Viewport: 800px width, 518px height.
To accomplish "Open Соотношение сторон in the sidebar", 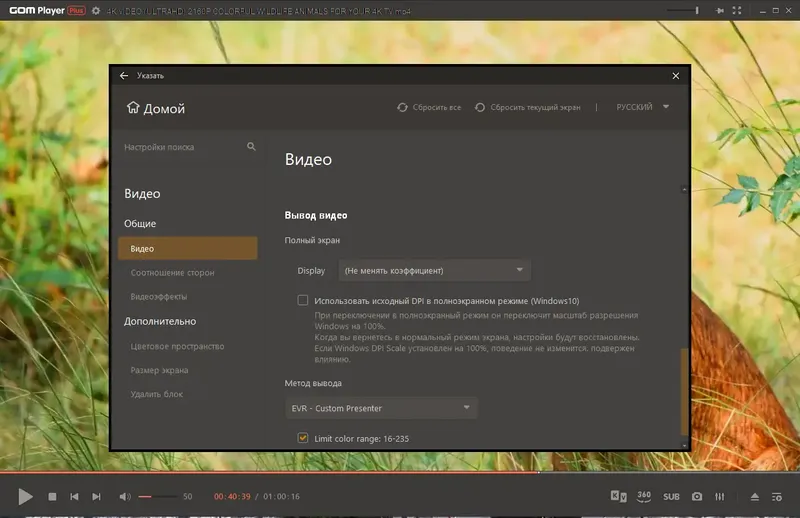I will 172,273.
